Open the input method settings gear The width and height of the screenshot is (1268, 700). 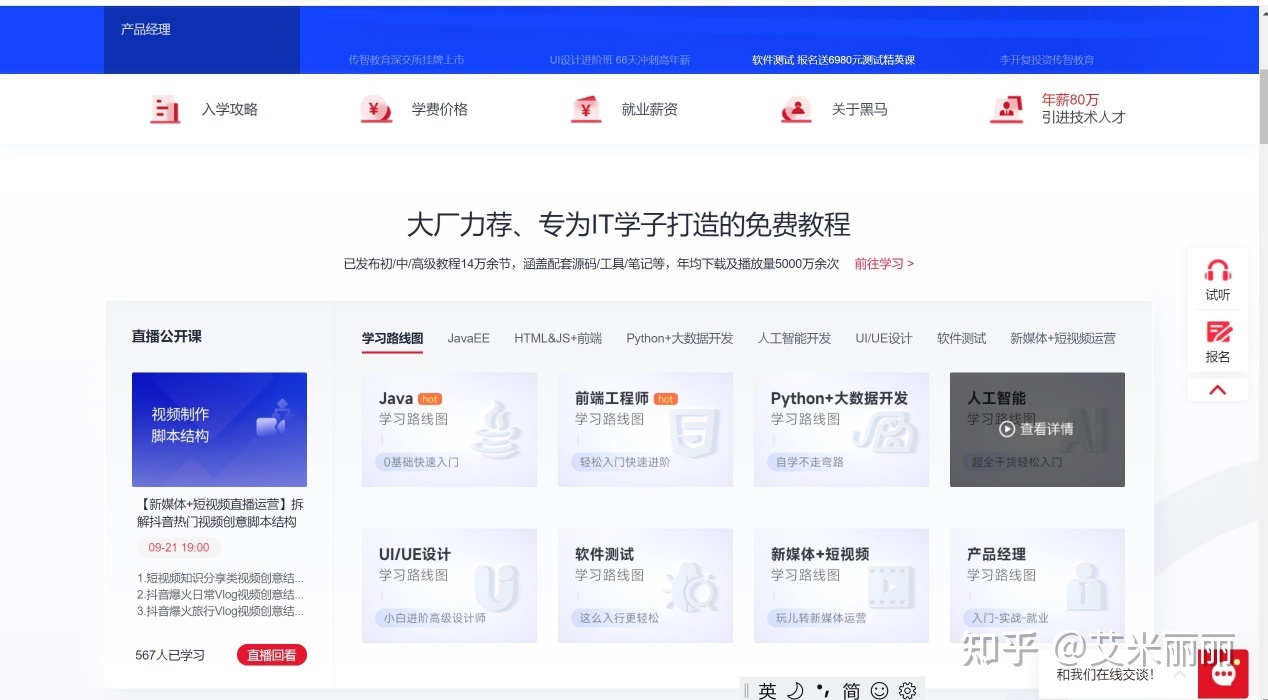coord(906,689)
